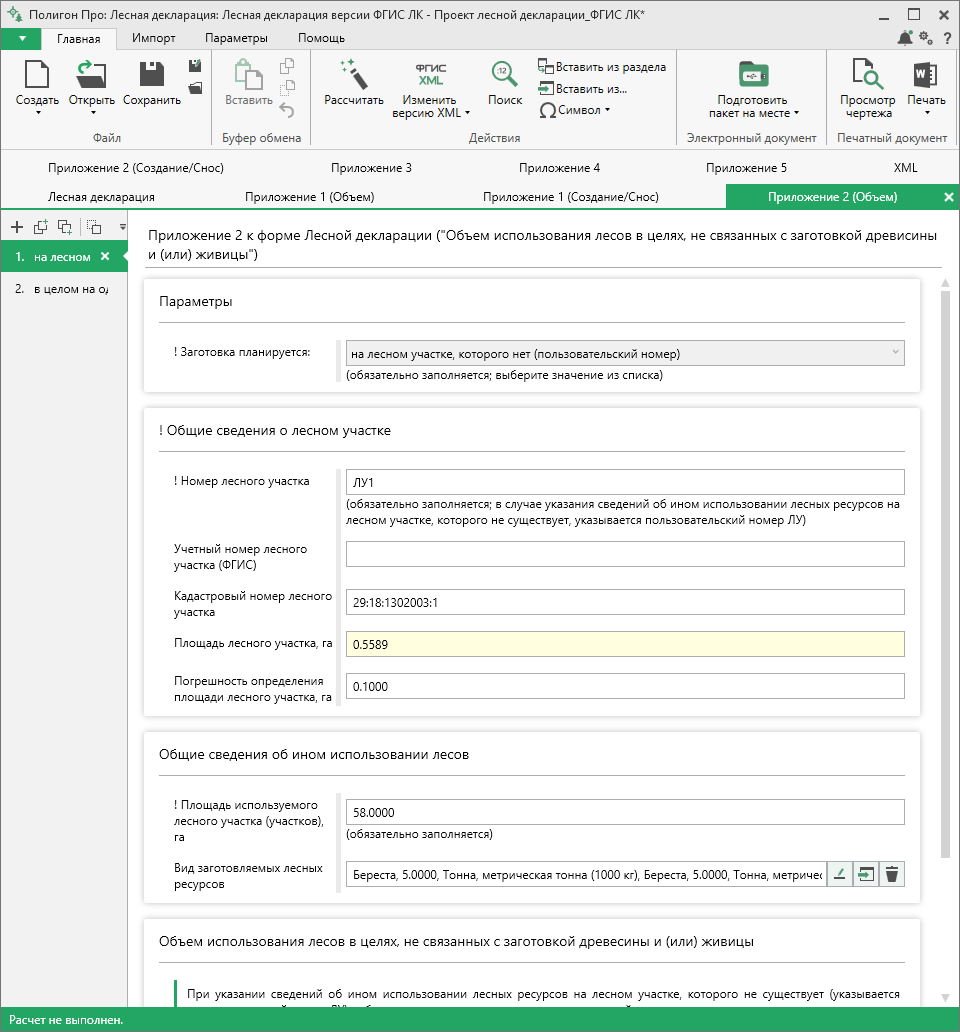Image resolution: width=960 pixels, height=1032 pixels.
Task: Open the Помощь ribbon tab
Action: pos(321,38)
